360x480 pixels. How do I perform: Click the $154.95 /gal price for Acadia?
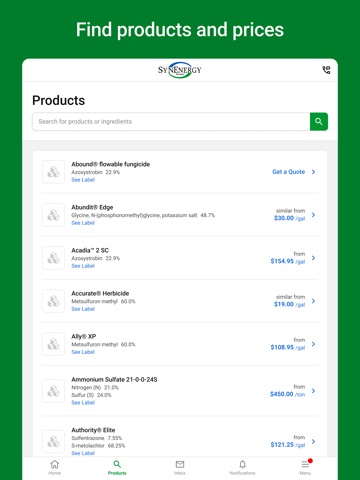288,261
